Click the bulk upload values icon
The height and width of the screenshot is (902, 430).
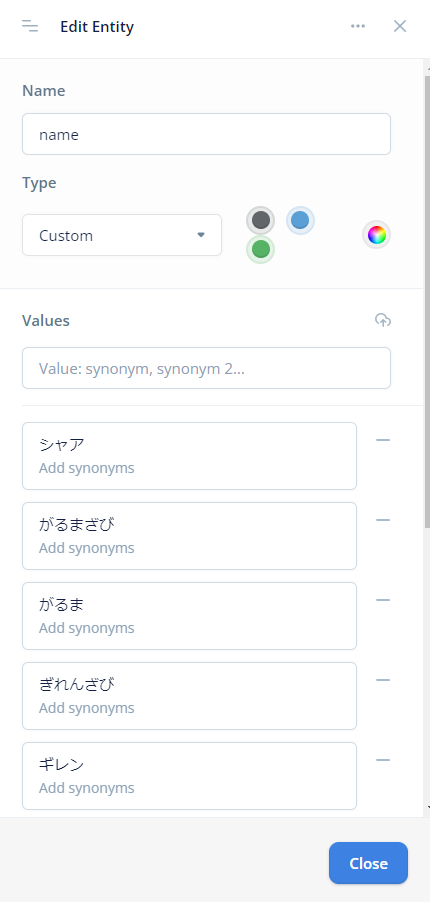point(383,320)
